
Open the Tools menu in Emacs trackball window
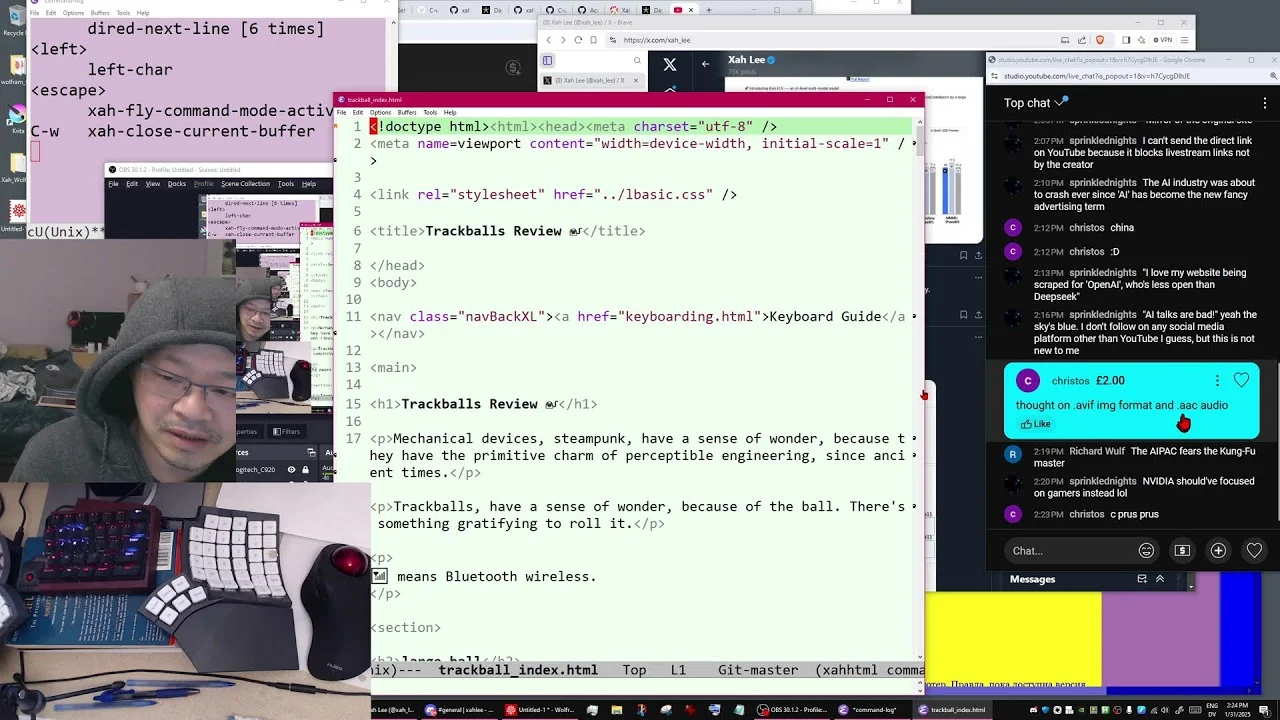(430, 112)
